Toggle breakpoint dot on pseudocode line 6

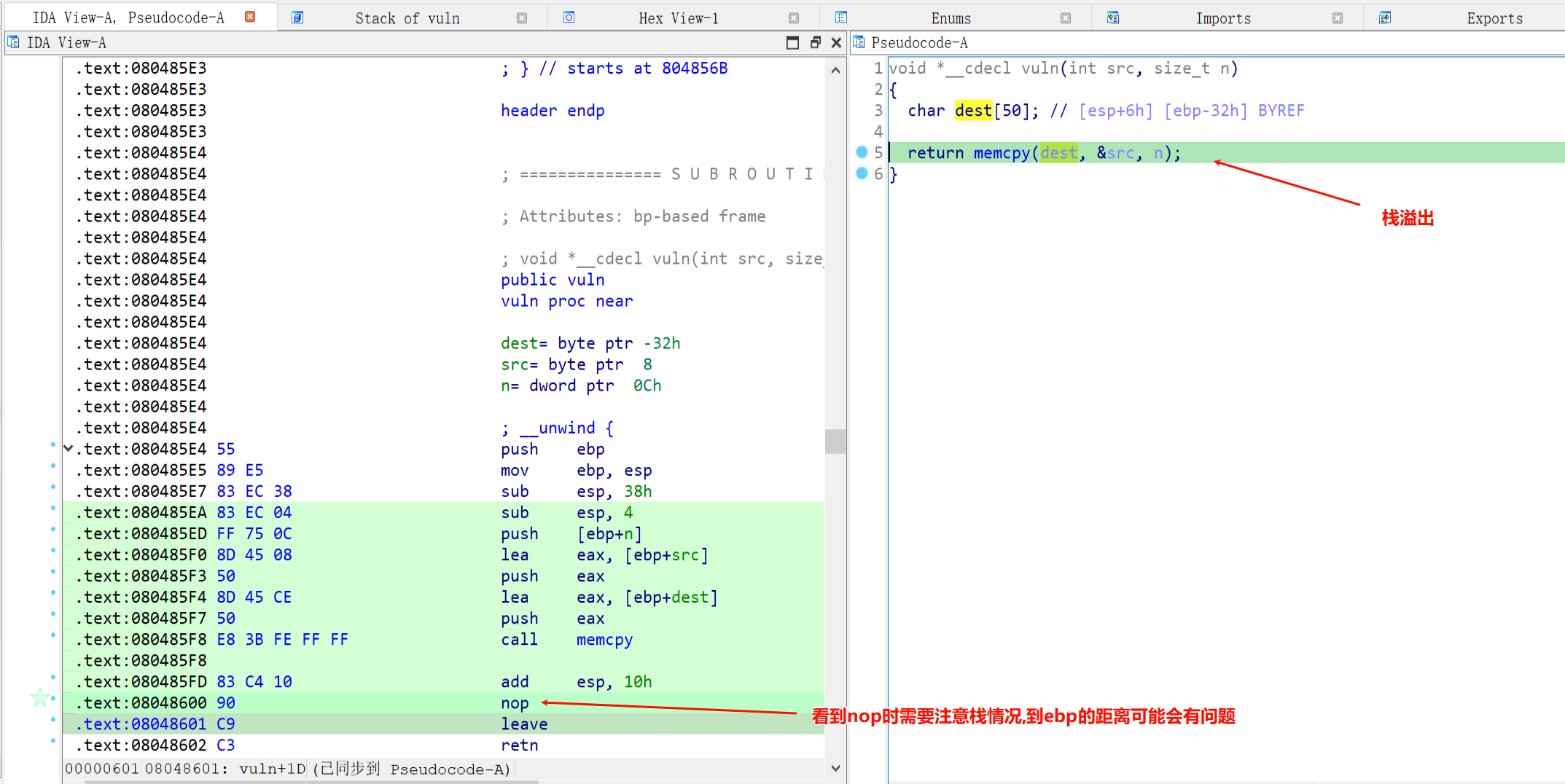(x=862, y=173)
